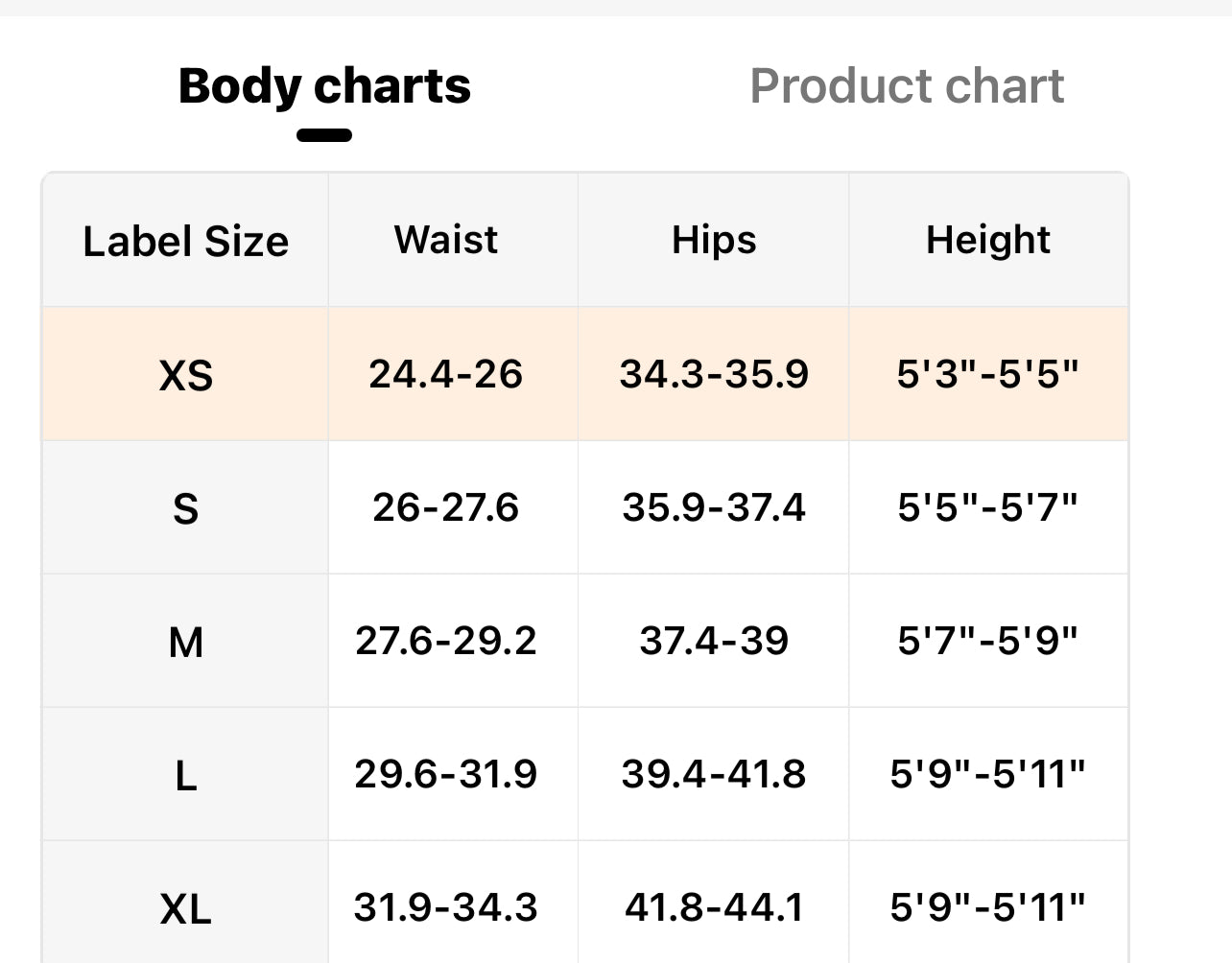Click XL hips value 41.8-44.1
1232x963 pixels.
click(x=714, y=907)
